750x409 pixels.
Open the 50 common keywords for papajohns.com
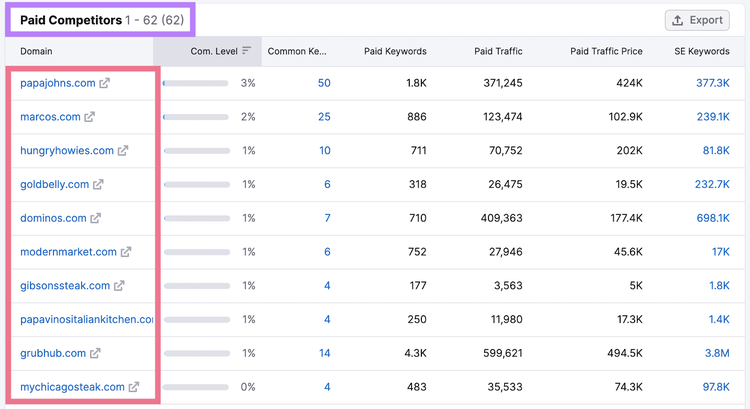[x=324, y=83]
